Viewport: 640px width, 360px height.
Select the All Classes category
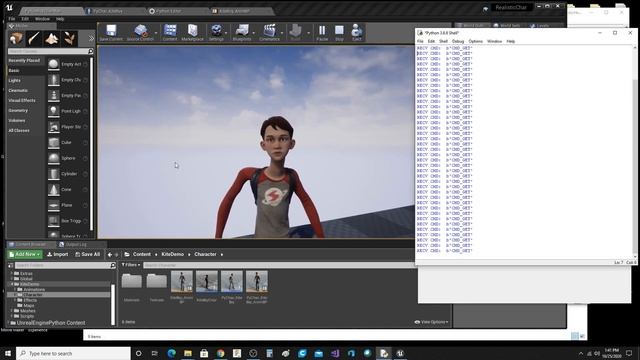pos(19,131)
